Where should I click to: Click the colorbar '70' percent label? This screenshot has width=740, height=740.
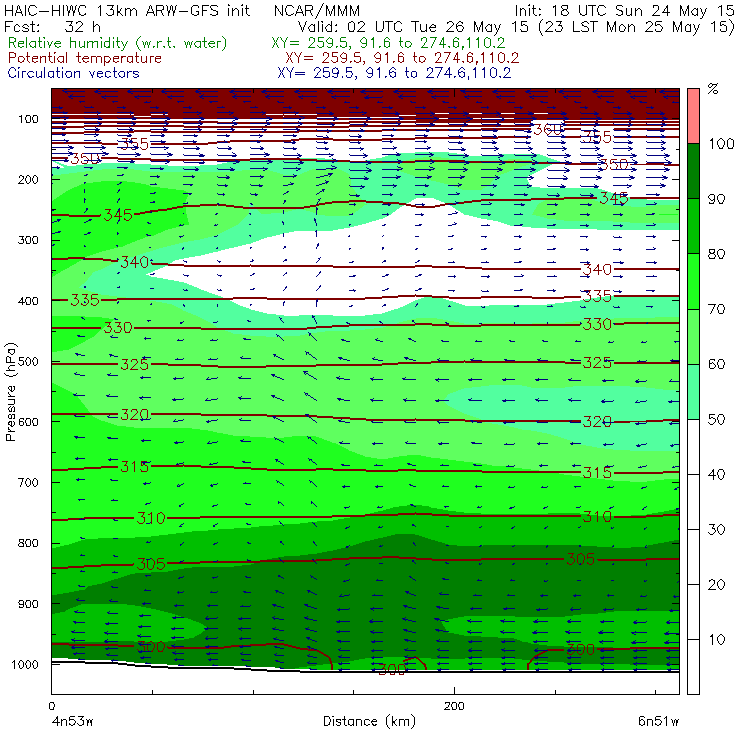tap(716, 309)
